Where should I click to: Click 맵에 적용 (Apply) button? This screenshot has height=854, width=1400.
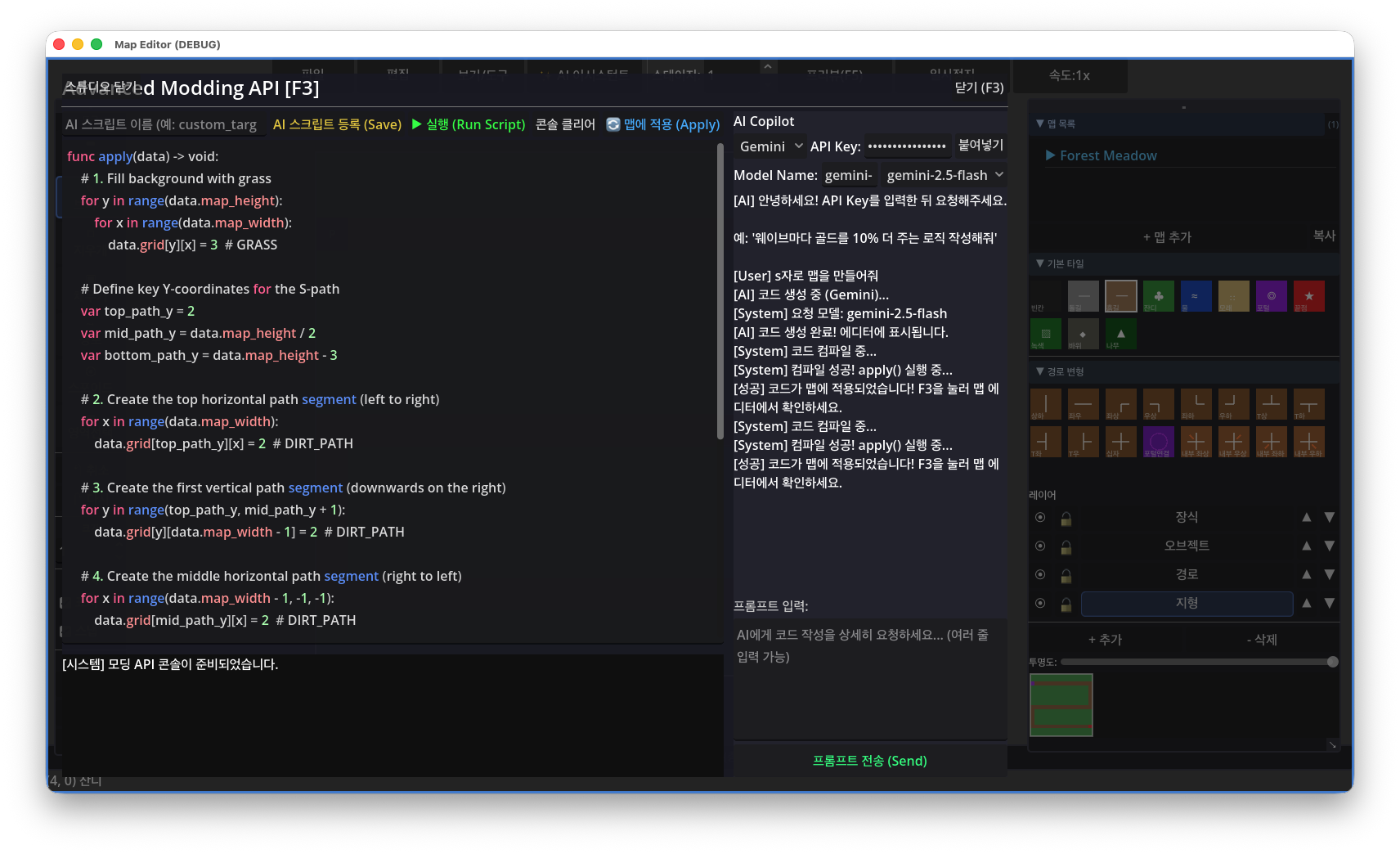(x=663, y=124)
